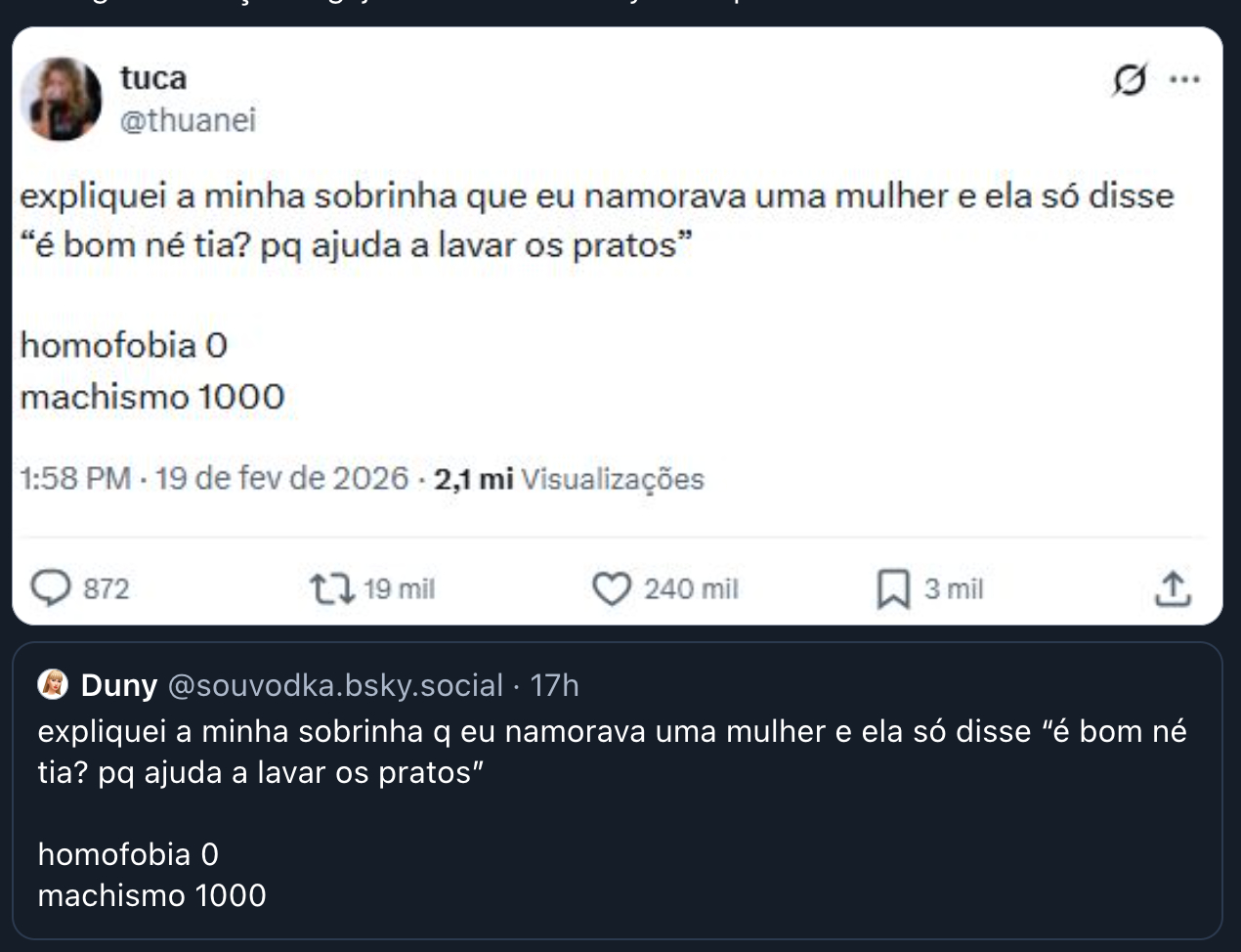Click the 17h post timestamp
This screenshot has height=952, width=1241.
[x=554, y=685]
